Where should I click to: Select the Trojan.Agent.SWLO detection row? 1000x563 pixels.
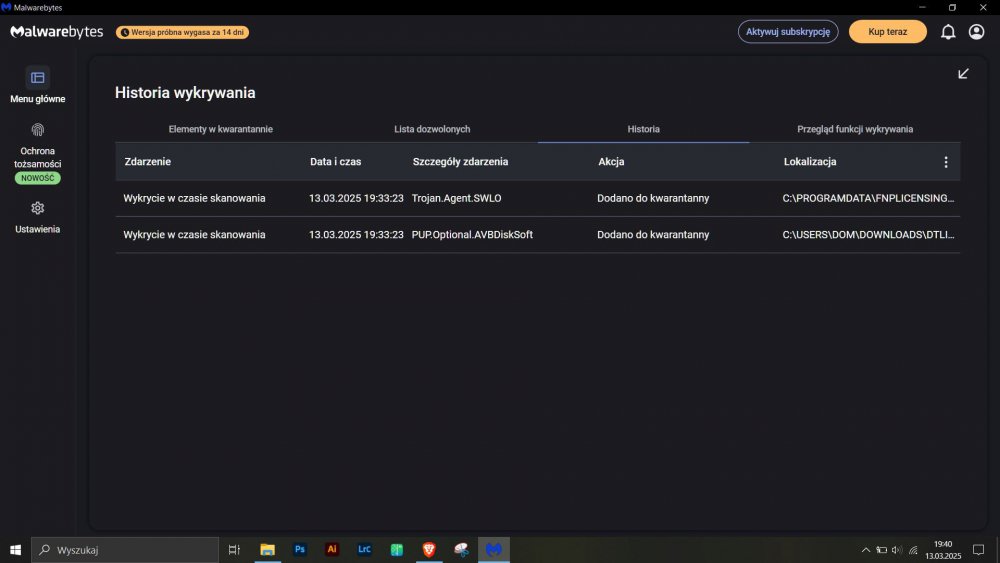[x=537, y=198]
